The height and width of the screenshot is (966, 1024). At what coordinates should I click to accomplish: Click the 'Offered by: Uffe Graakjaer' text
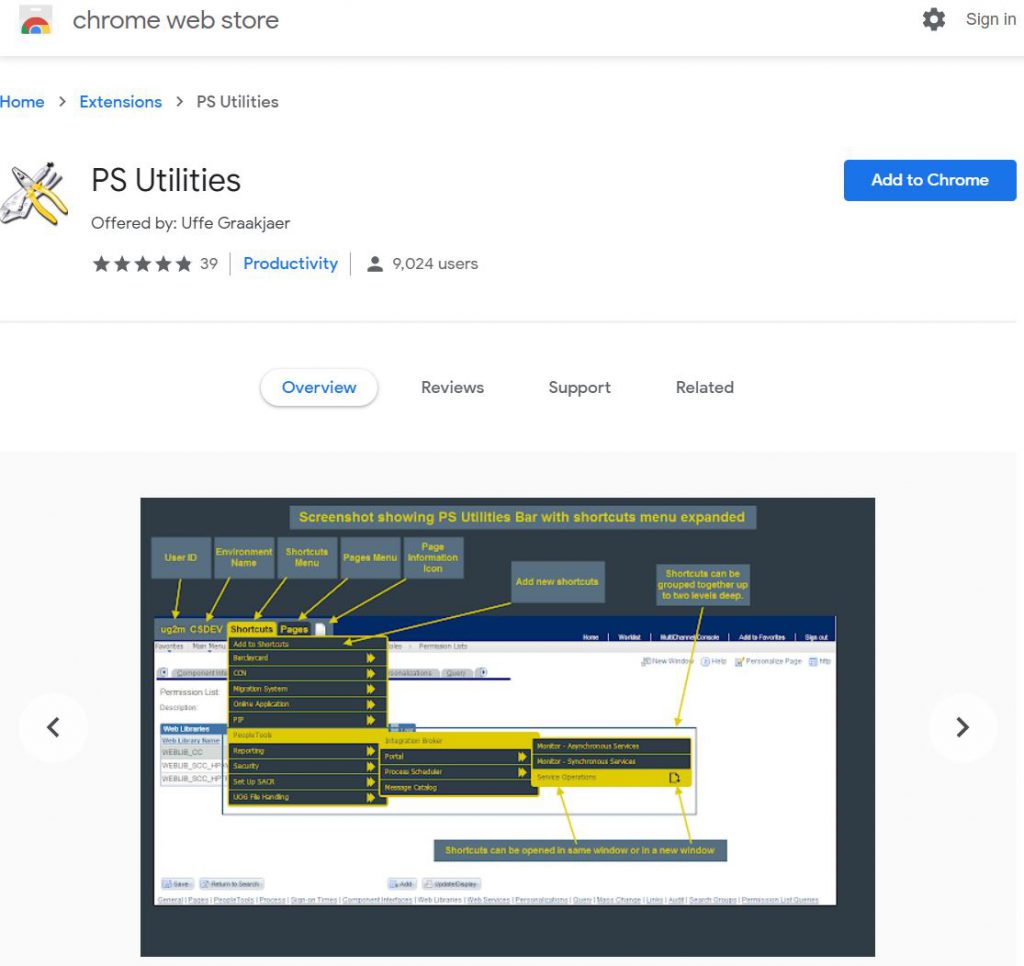point(190,223)
